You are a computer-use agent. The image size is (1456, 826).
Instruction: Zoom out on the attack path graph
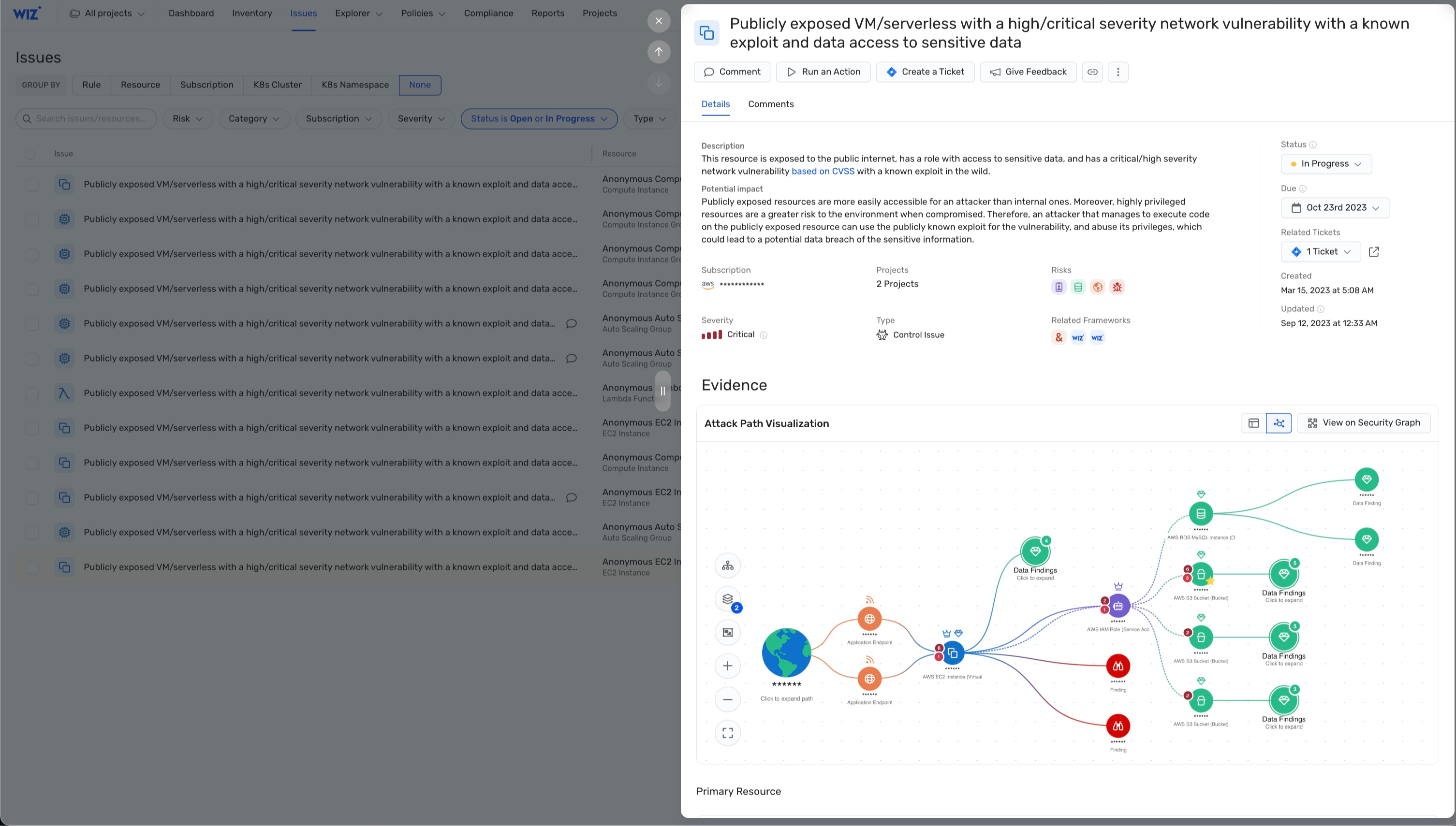727,699
